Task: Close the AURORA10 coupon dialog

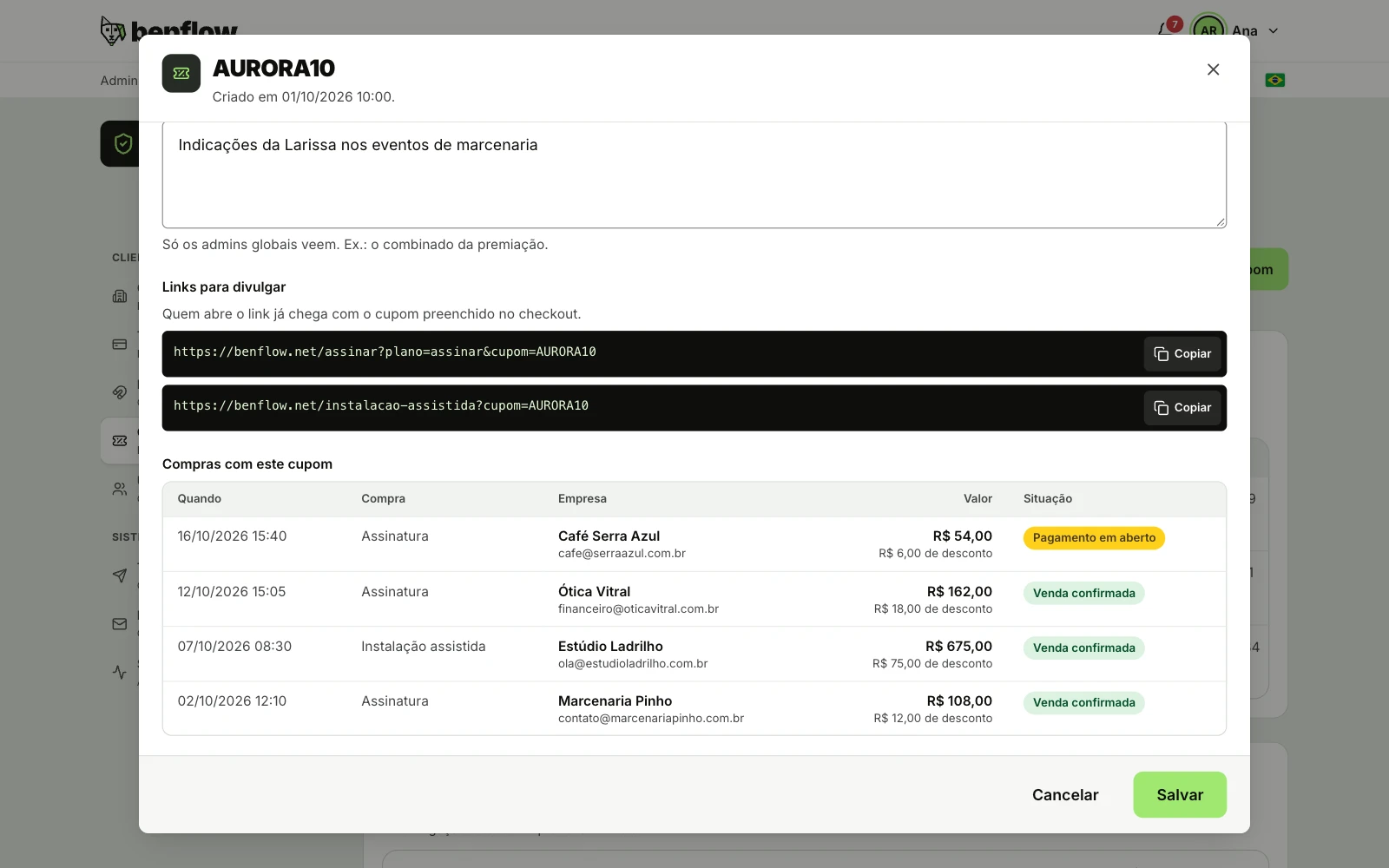Action: click(1213, 69)
